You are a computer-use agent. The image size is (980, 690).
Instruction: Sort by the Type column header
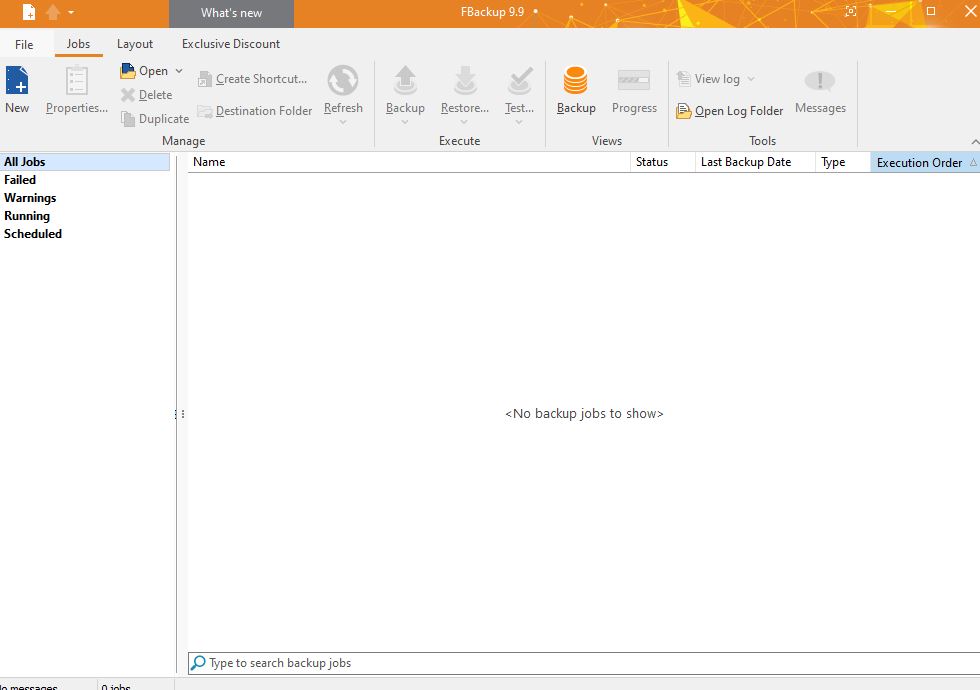click(842, 162)
